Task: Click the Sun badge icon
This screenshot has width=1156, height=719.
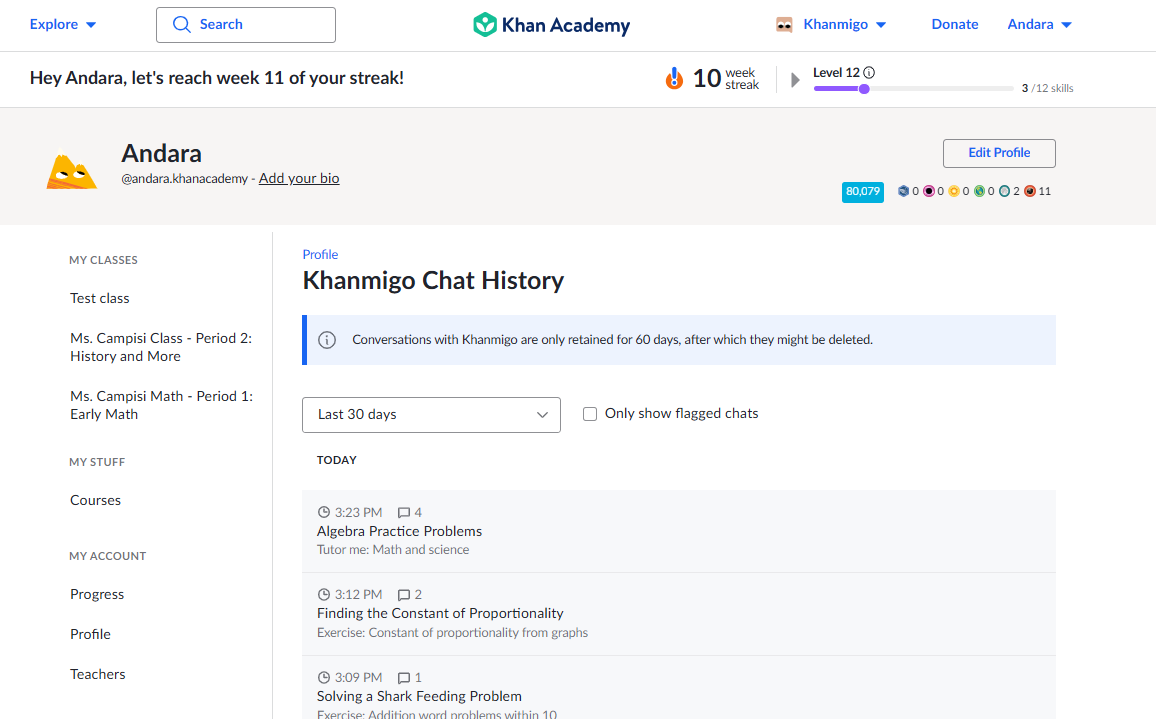Action: 954,191
